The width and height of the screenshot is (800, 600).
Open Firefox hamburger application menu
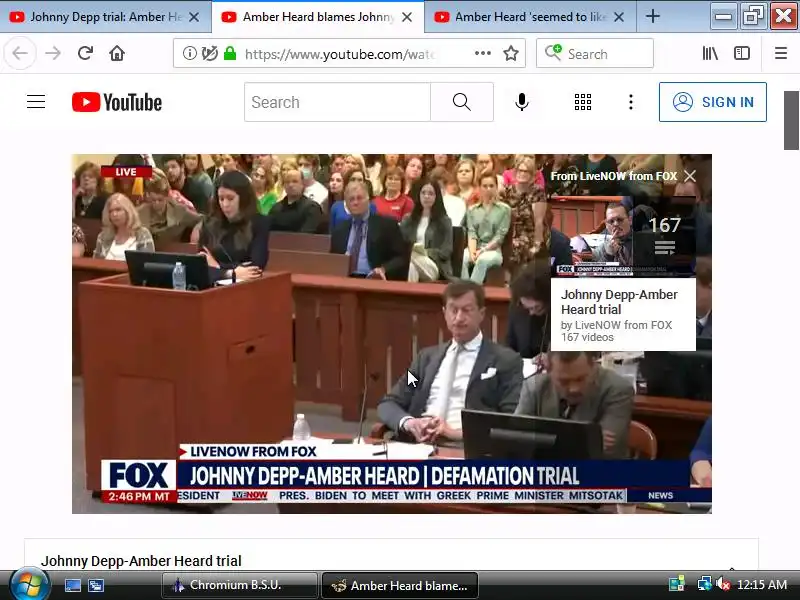781,53
